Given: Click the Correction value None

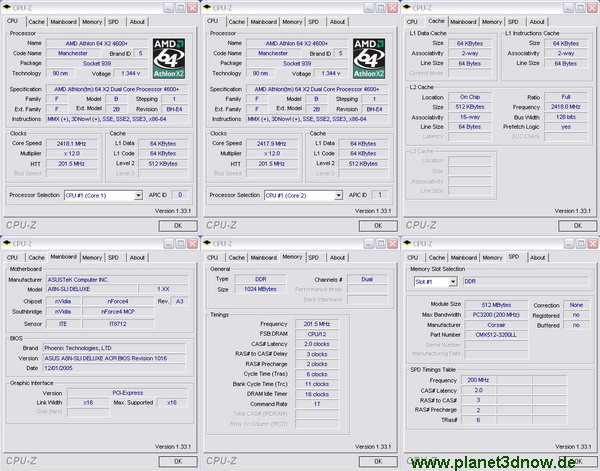Looking at the screenshot, I should (x=576, y=305).
